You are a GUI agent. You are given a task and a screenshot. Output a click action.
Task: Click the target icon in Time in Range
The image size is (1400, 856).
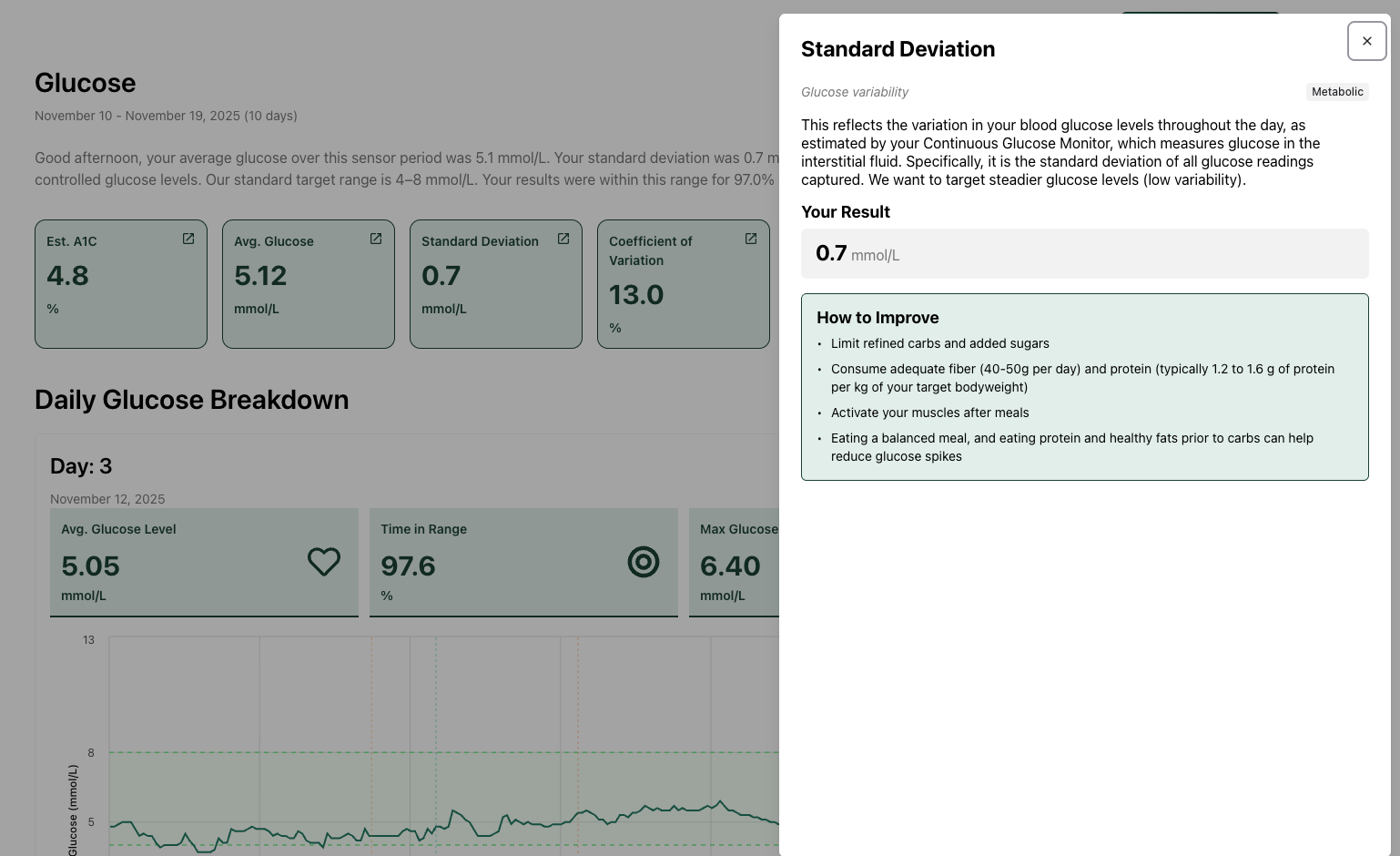[x=644, y=562]
